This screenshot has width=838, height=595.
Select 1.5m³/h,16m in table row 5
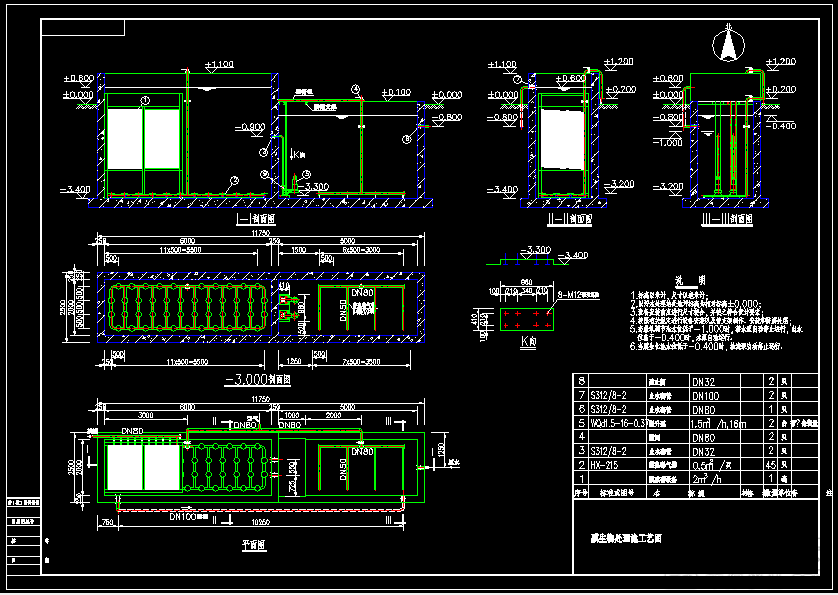(716, 423)
